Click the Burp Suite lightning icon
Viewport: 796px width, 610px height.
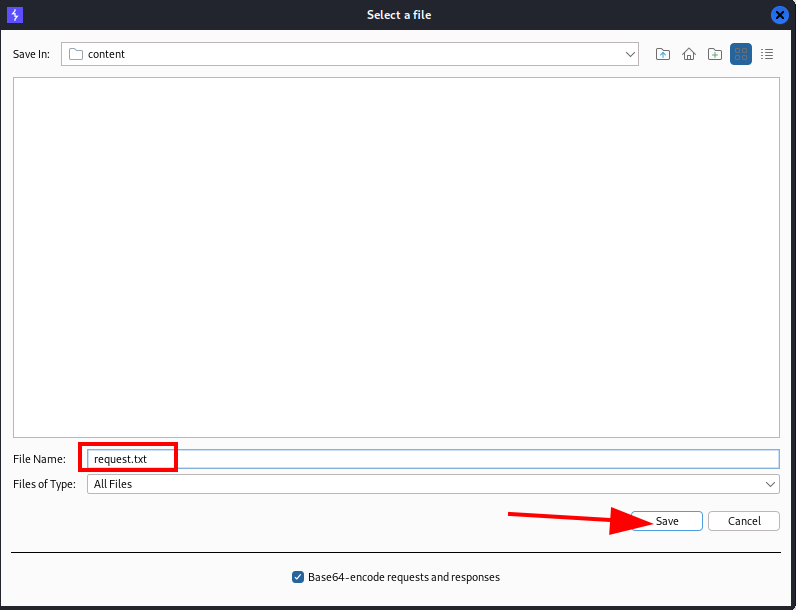(x=15, y=15)
